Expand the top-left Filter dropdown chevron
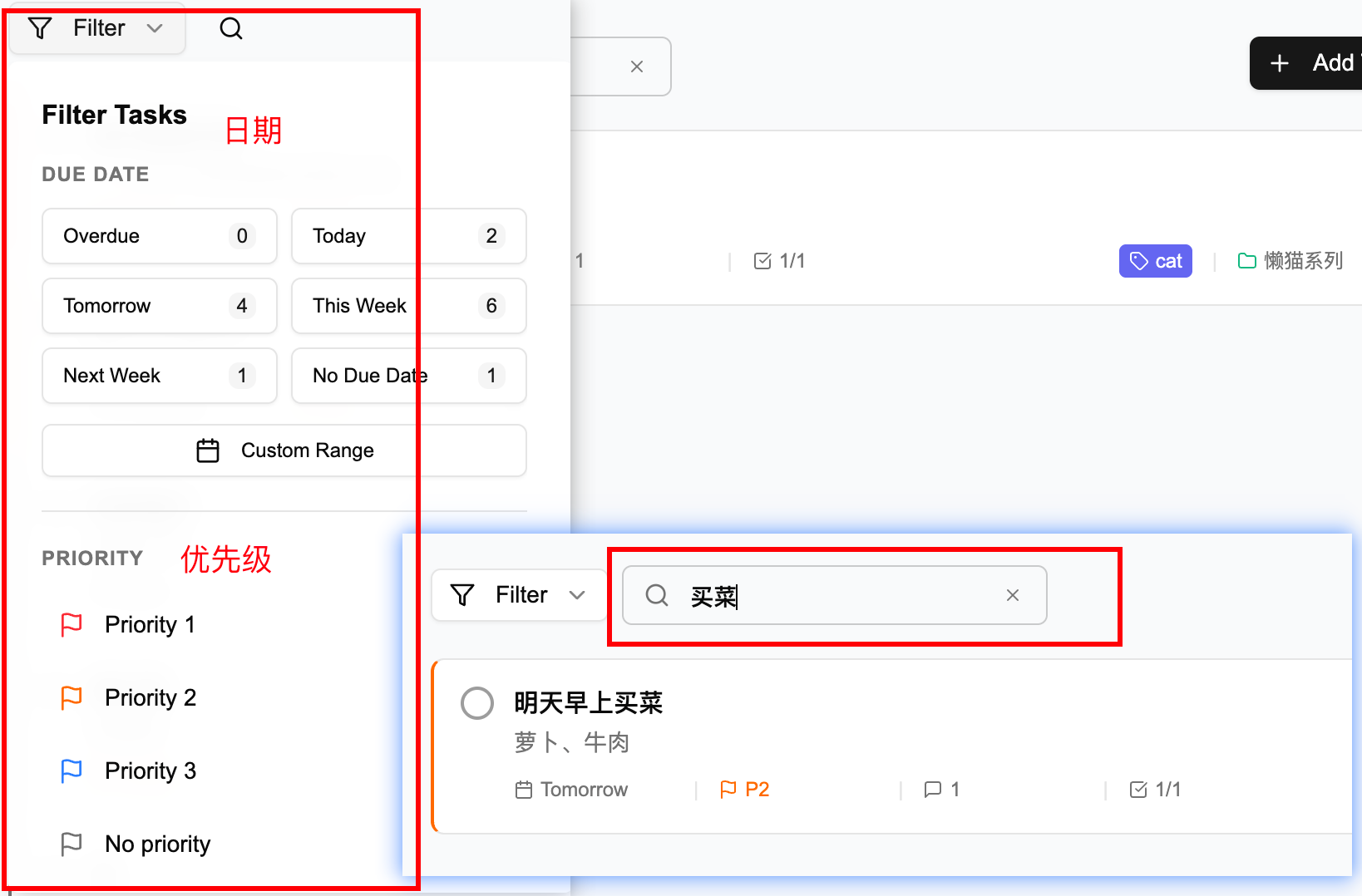Viewport: 1362px width, 896px height. coord(155,28)
